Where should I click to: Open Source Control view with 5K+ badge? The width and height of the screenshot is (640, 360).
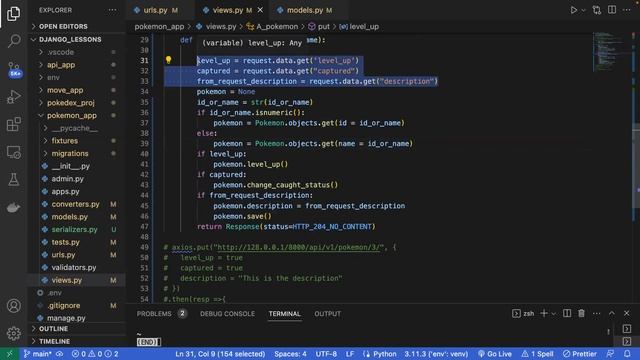14,69
